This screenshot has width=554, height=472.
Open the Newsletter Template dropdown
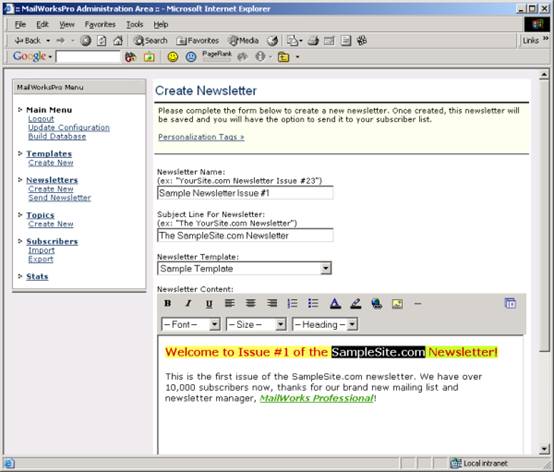(325, 269)
